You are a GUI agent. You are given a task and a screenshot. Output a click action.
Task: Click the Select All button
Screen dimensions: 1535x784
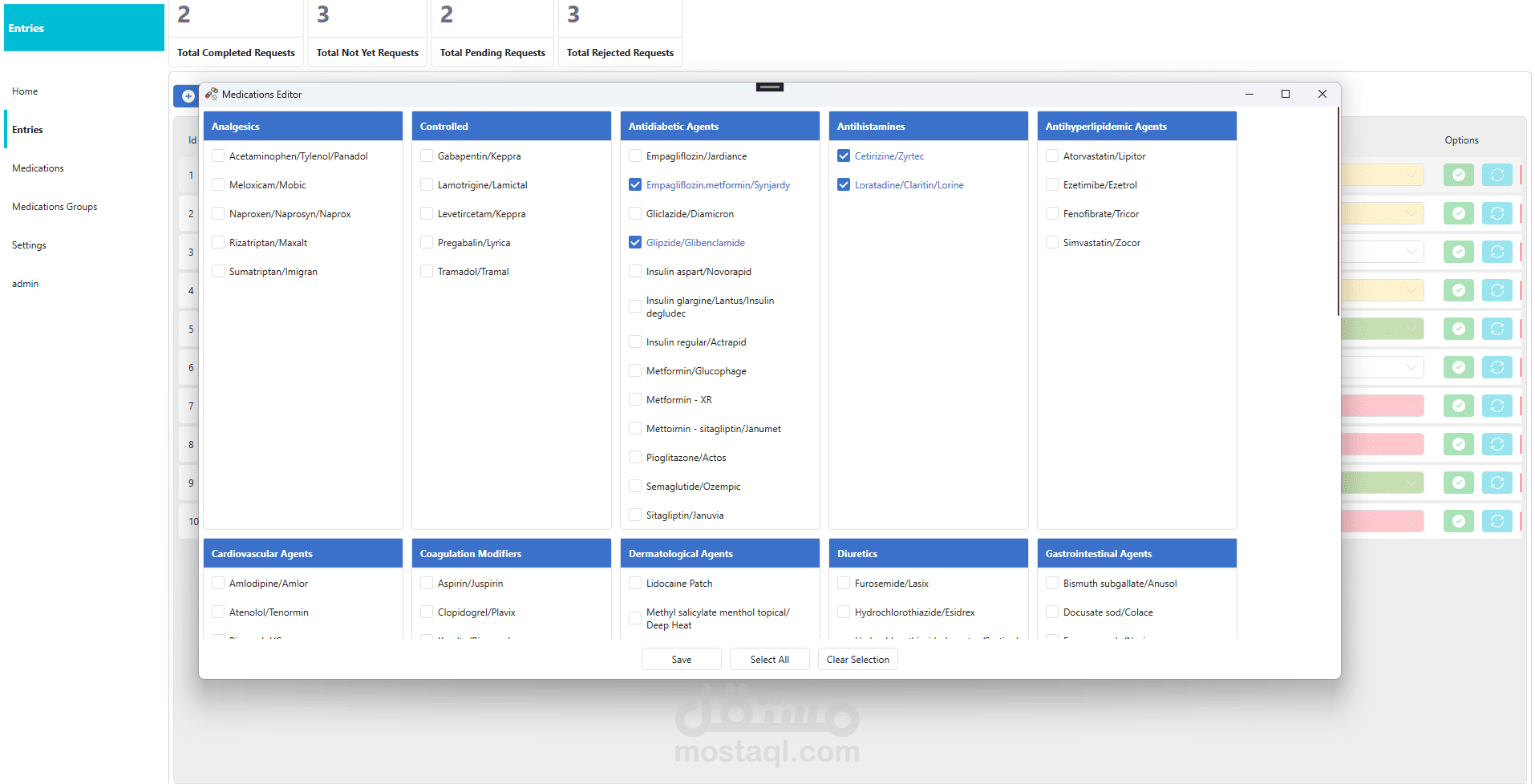click(770, 660)
